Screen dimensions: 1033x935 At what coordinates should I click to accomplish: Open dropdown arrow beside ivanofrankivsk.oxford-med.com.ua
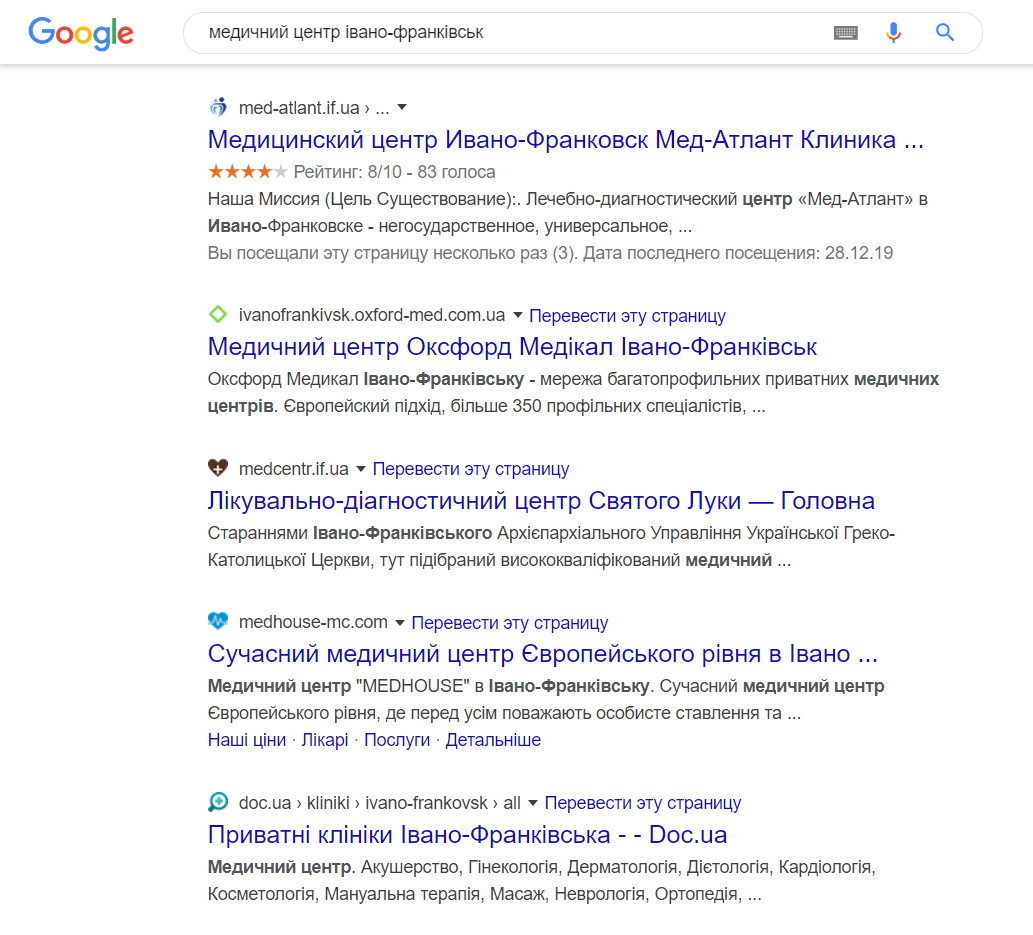518,315
